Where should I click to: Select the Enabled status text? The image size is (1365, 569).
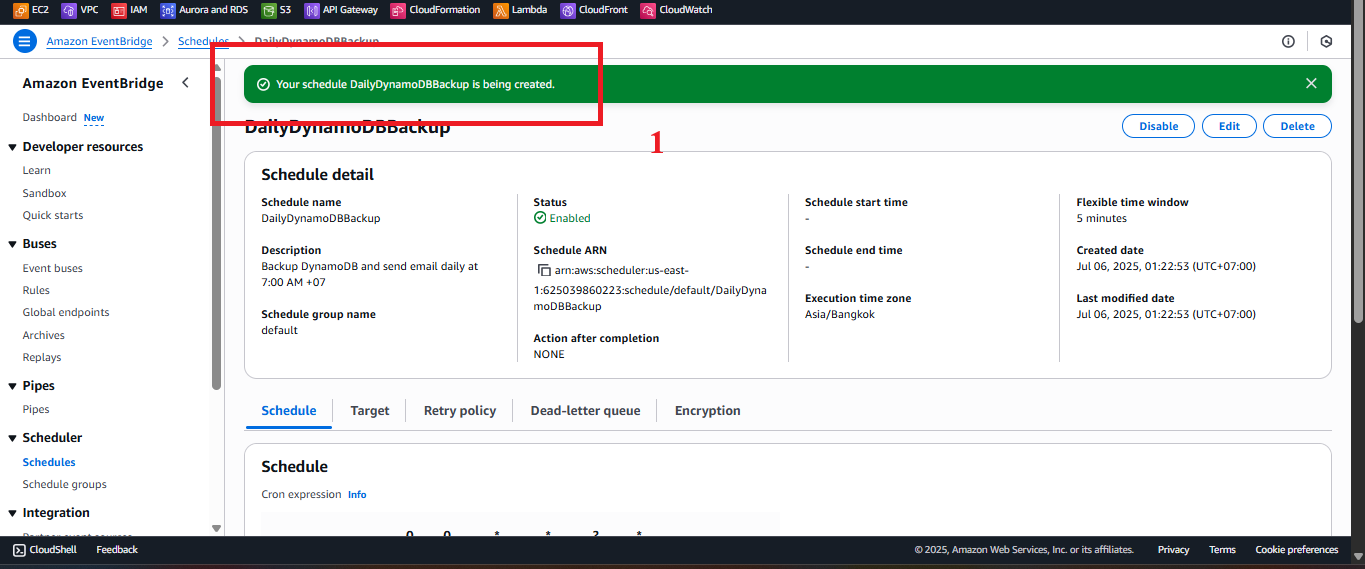click(x=570, y=218)
